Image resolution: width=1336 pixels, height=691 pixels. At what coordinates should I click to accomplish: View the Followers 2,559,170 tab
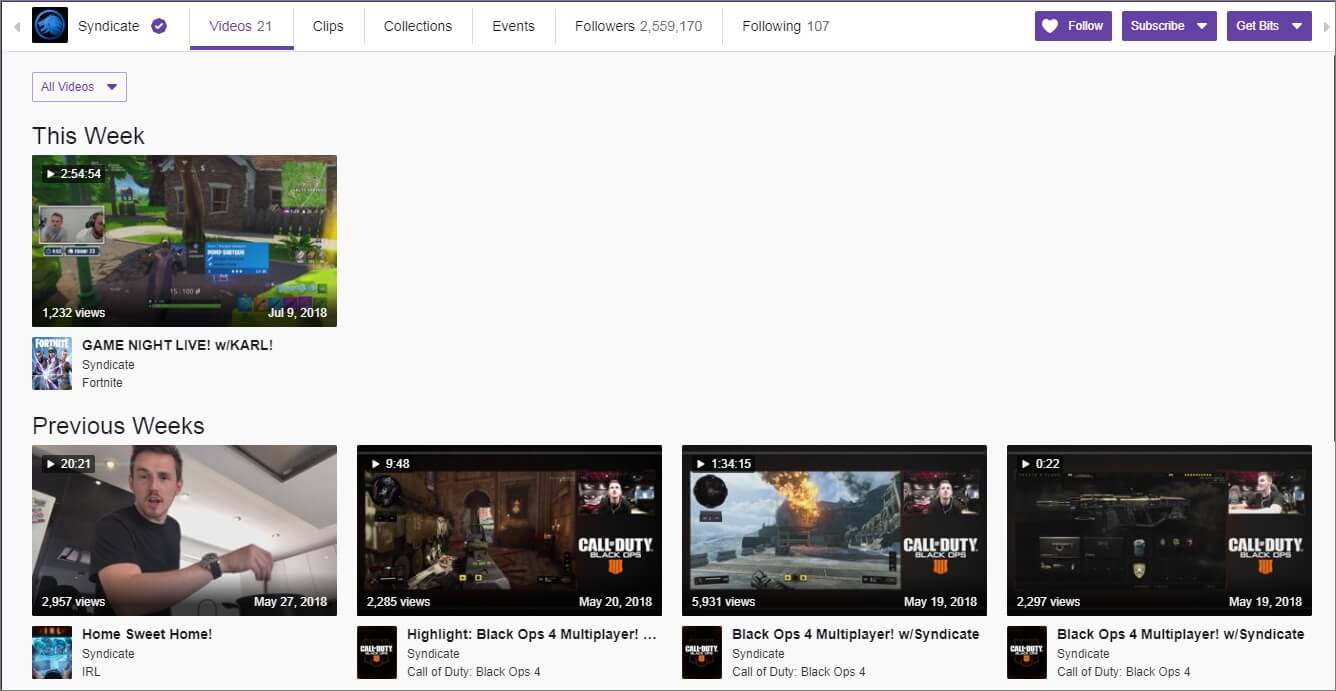[x=638, y=26]
